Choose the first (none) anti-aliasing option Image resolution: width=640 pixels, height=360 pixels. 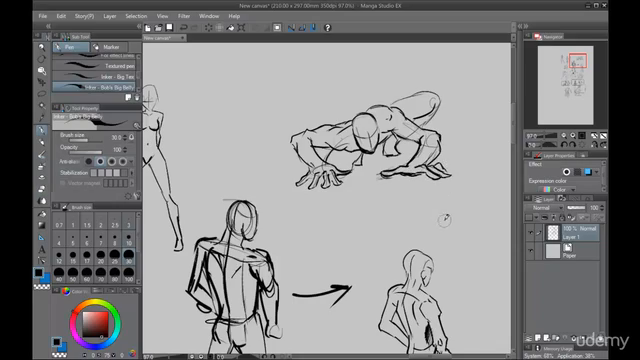click(89, 162)
